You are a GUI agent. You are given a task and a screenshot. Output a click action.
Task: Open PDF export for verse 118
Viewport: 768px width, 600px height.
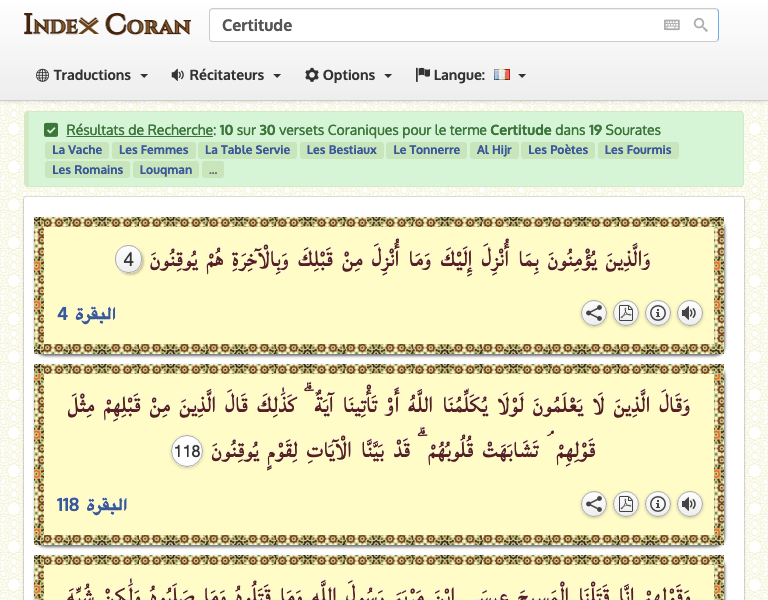625,504
